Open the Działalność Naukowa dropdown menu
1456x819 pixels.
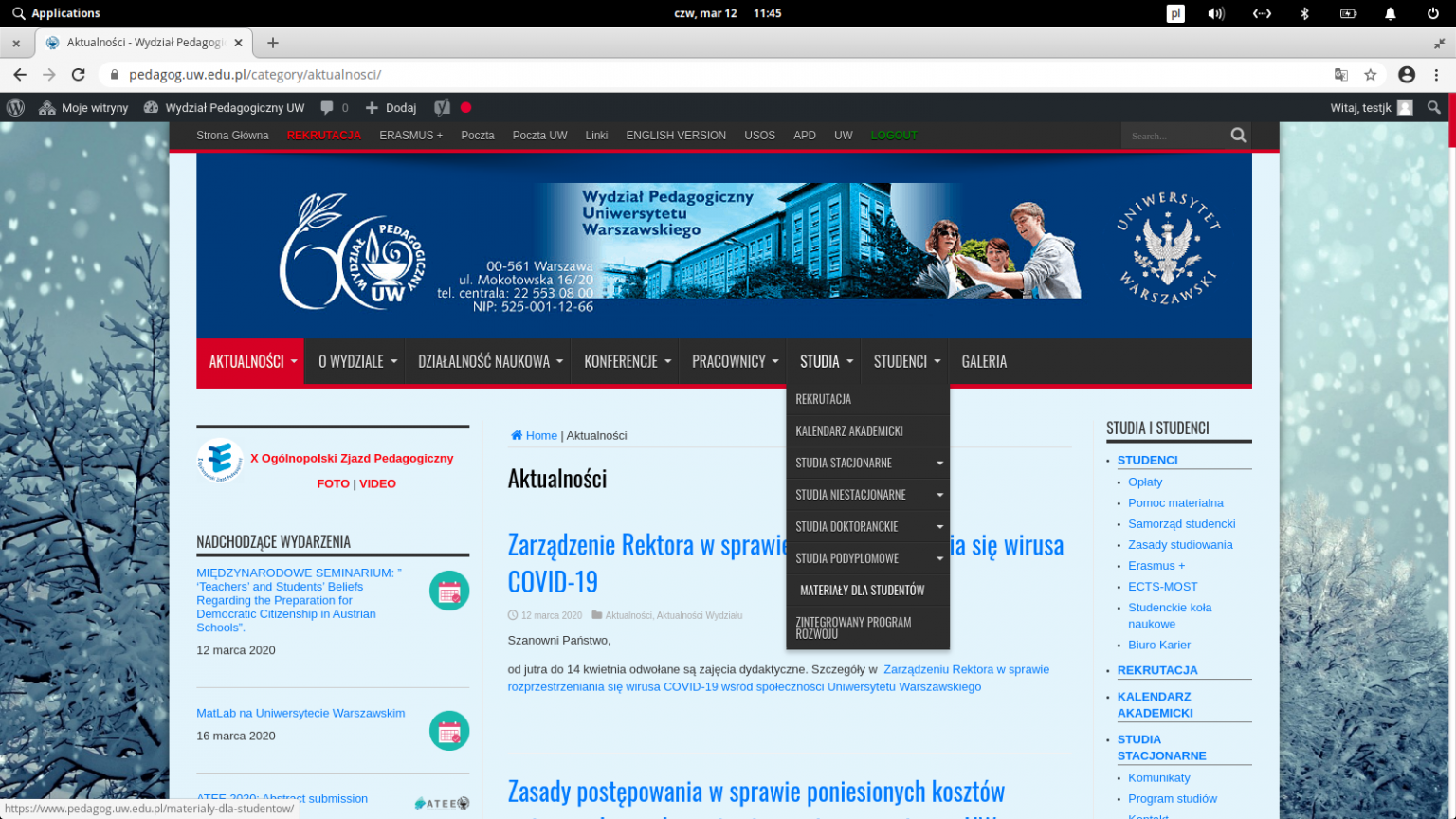click(x=488, y=361)
